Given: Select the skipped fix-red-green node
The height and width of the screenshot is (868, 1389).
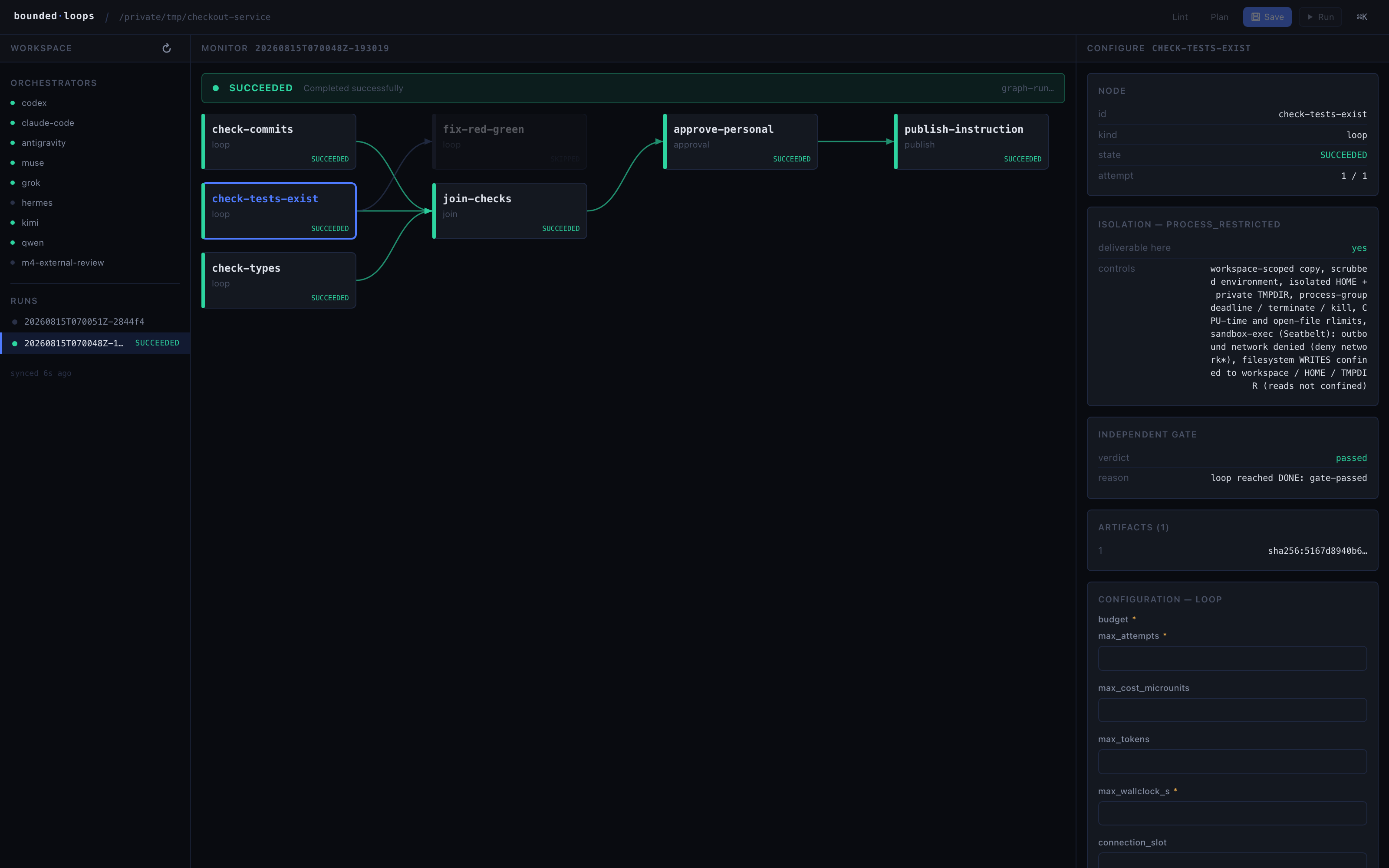Looking at the screenshot, I should point(510,142).
